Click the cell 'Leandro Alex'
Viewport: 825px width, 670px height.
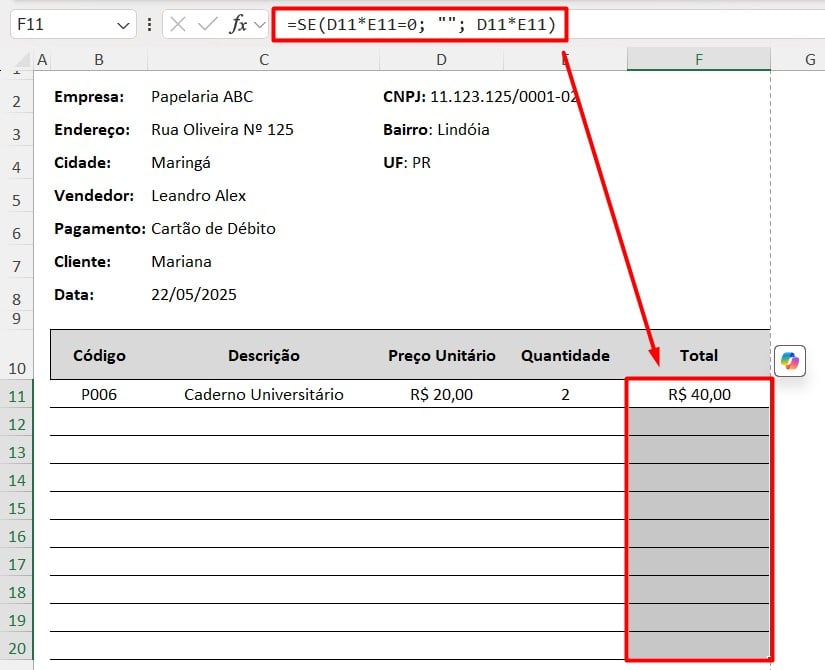pyautogui.click(x=198, y=196)
